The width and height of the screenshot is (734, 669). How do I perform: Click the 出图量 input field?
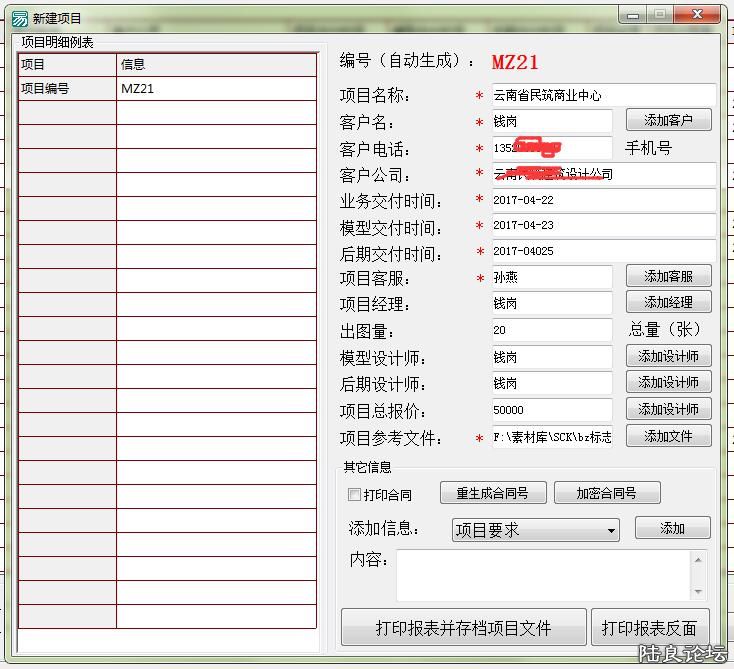[551, 330]
